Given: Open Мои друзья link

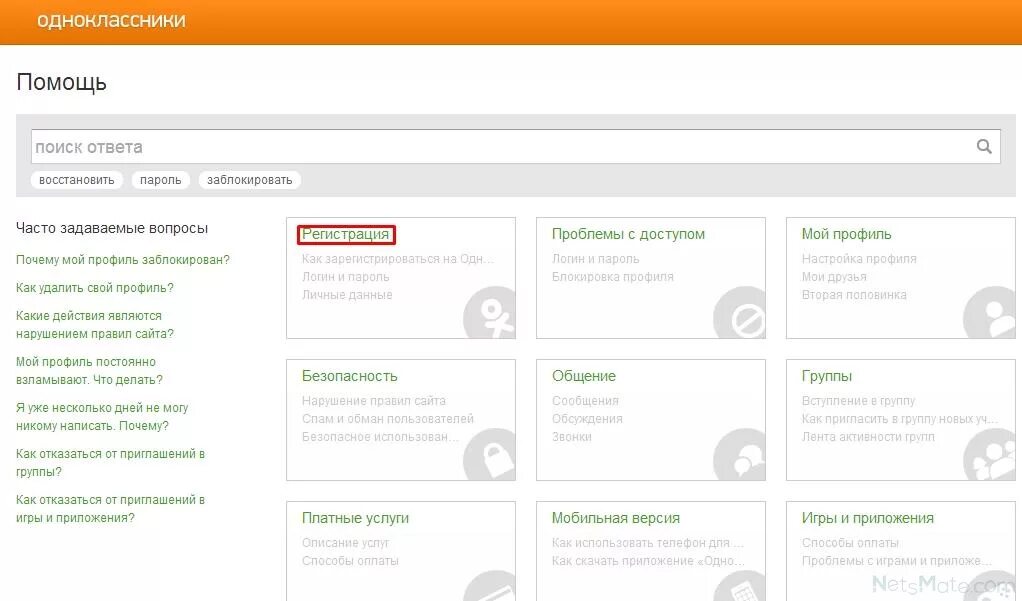Looking at the screenshot, I should coord(834,276).
